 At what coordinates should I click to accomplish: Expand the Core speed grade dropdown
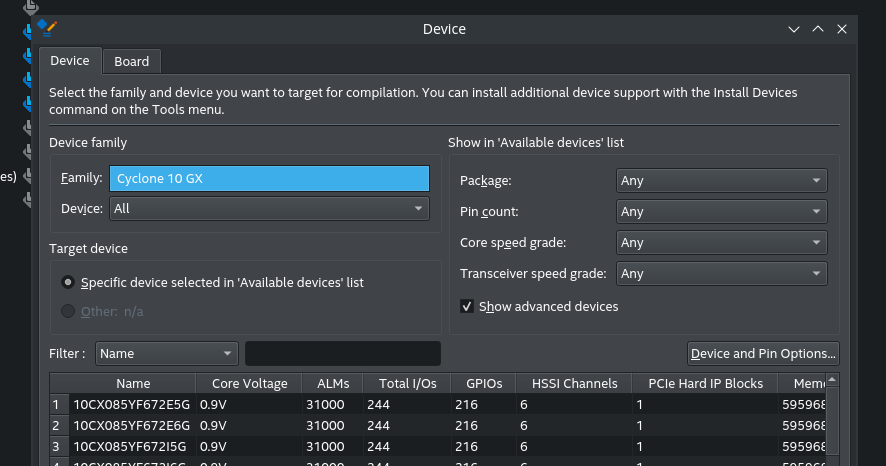(721, 242)
